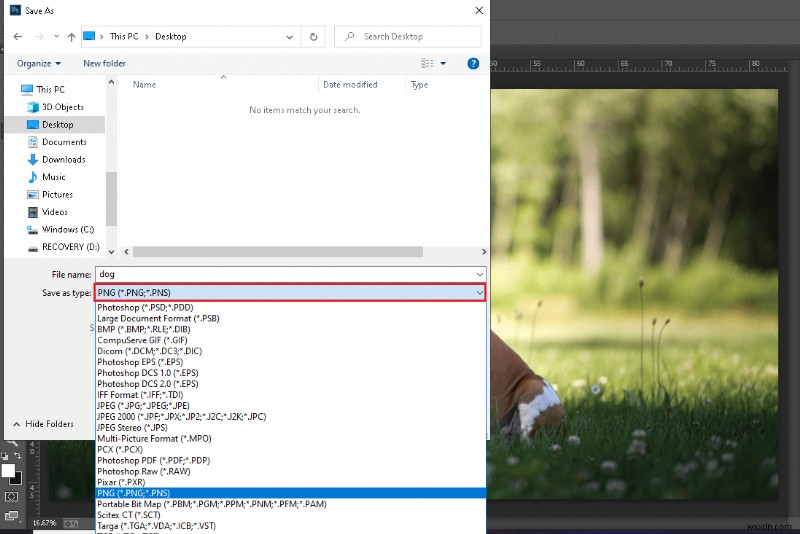Screen dimensions: 800x534
Task: Click This PC in the address path
Action: [124, 37]
